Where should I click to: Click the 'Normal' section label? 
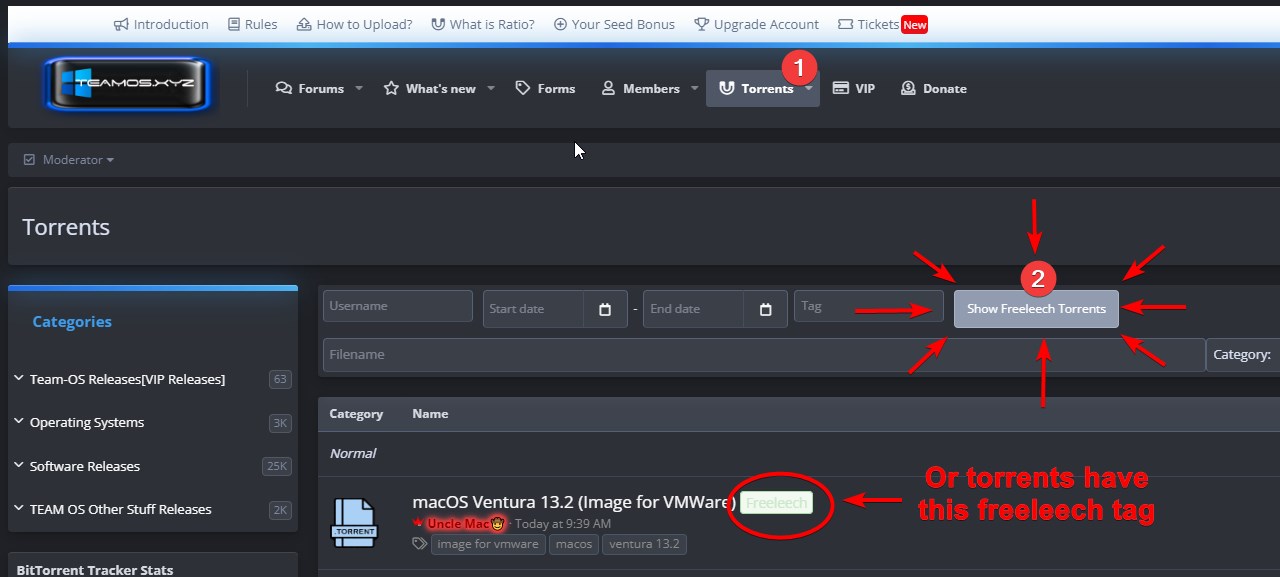click(353, 454)
